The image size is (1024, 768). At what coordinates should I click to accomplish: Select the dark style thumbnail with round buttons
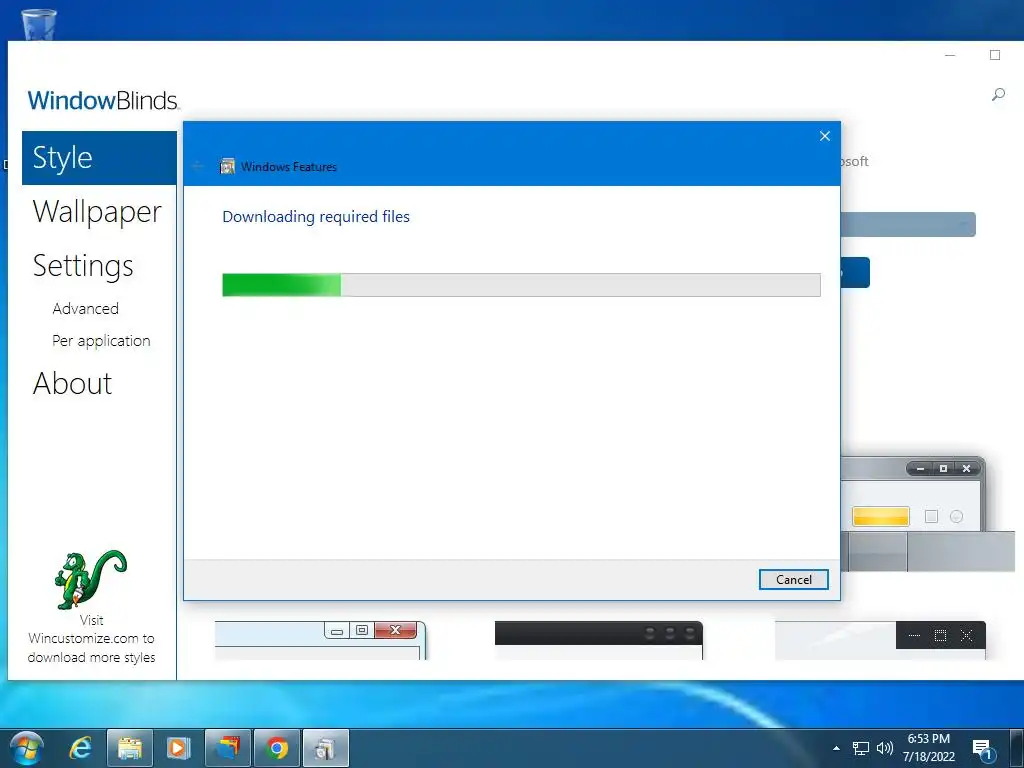[x=599, y=640]
